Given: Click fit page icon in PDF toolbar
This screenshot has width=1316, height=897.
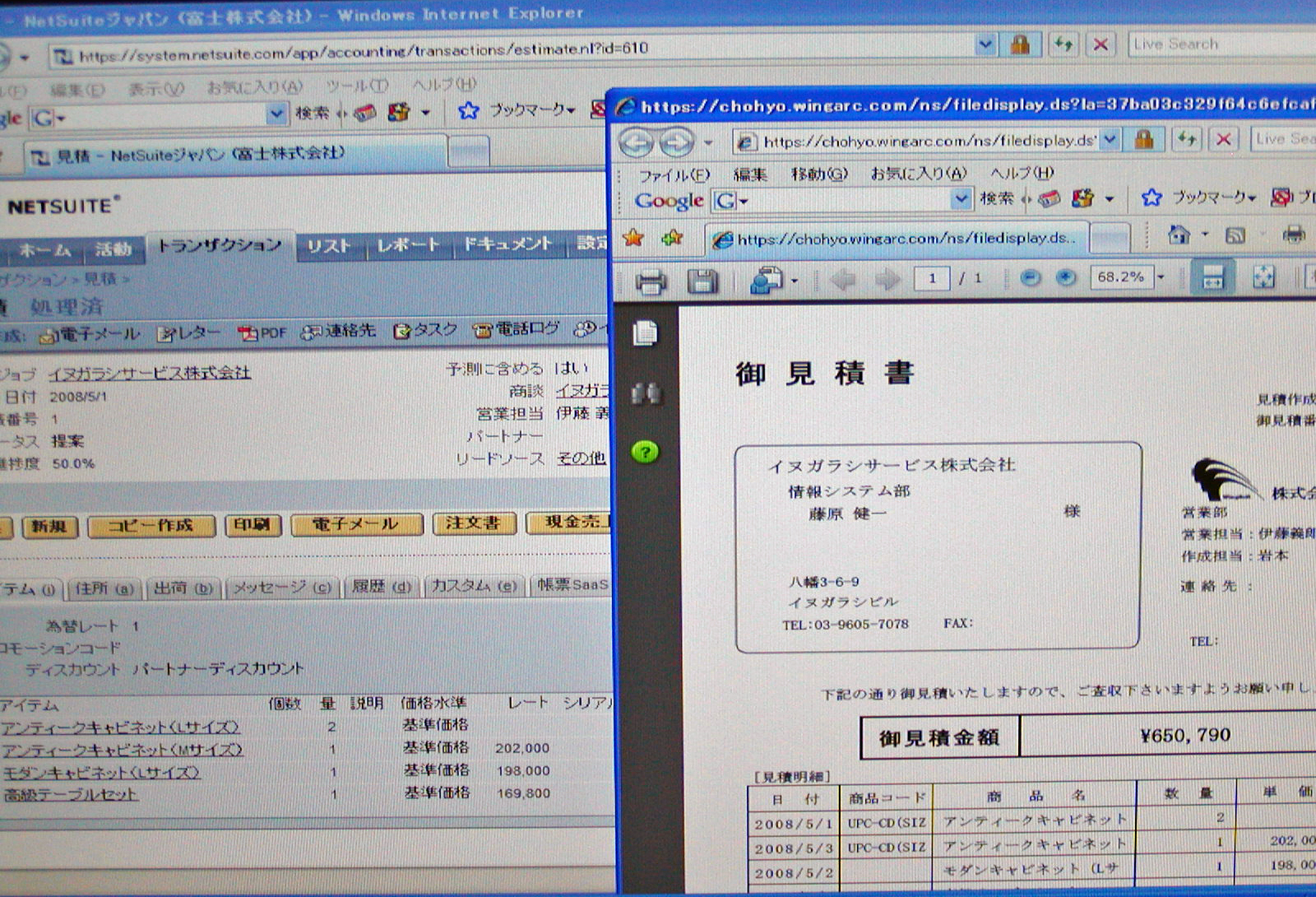Looking at the screenshot, I should click(1263, 277).
